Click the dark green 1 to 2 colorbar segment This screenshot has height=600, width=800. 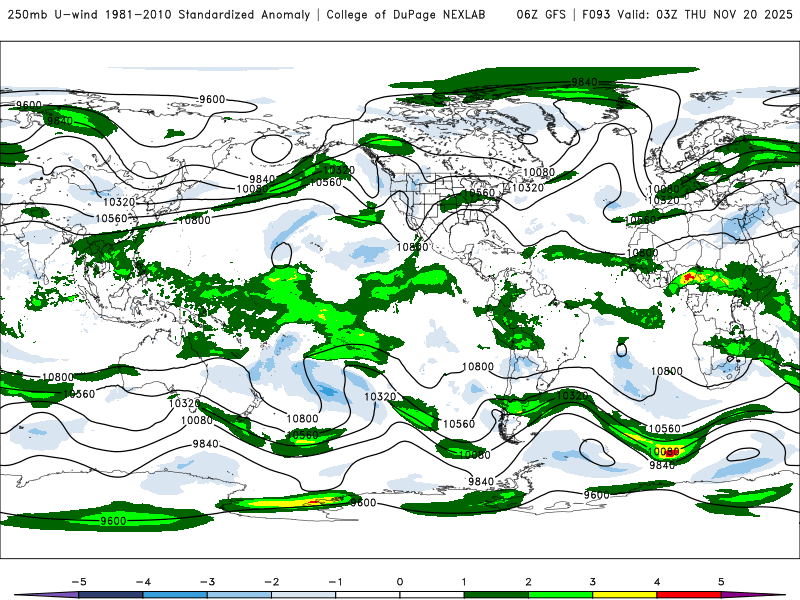pos(496,595)
